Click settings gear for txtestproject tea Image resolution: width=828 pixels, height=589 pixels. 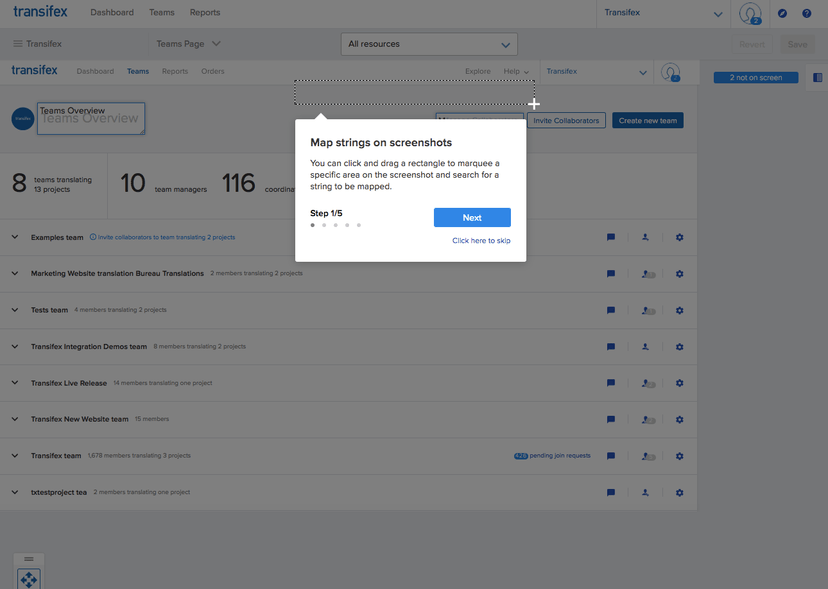pos(680,492)
